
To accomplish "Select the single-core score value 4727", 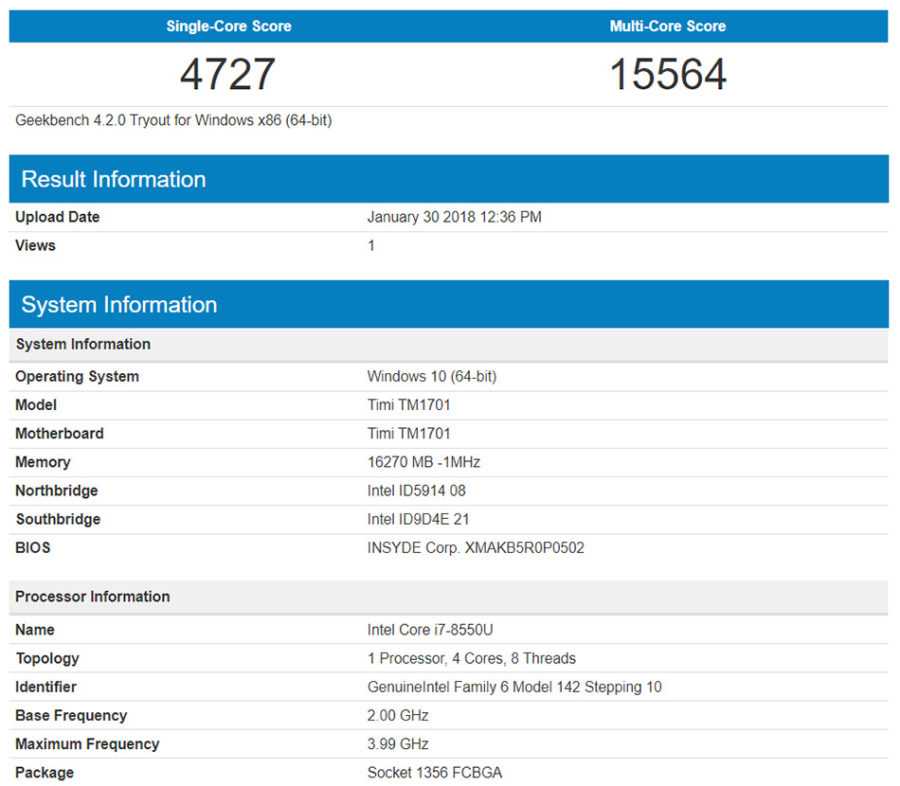I will 228,74.
